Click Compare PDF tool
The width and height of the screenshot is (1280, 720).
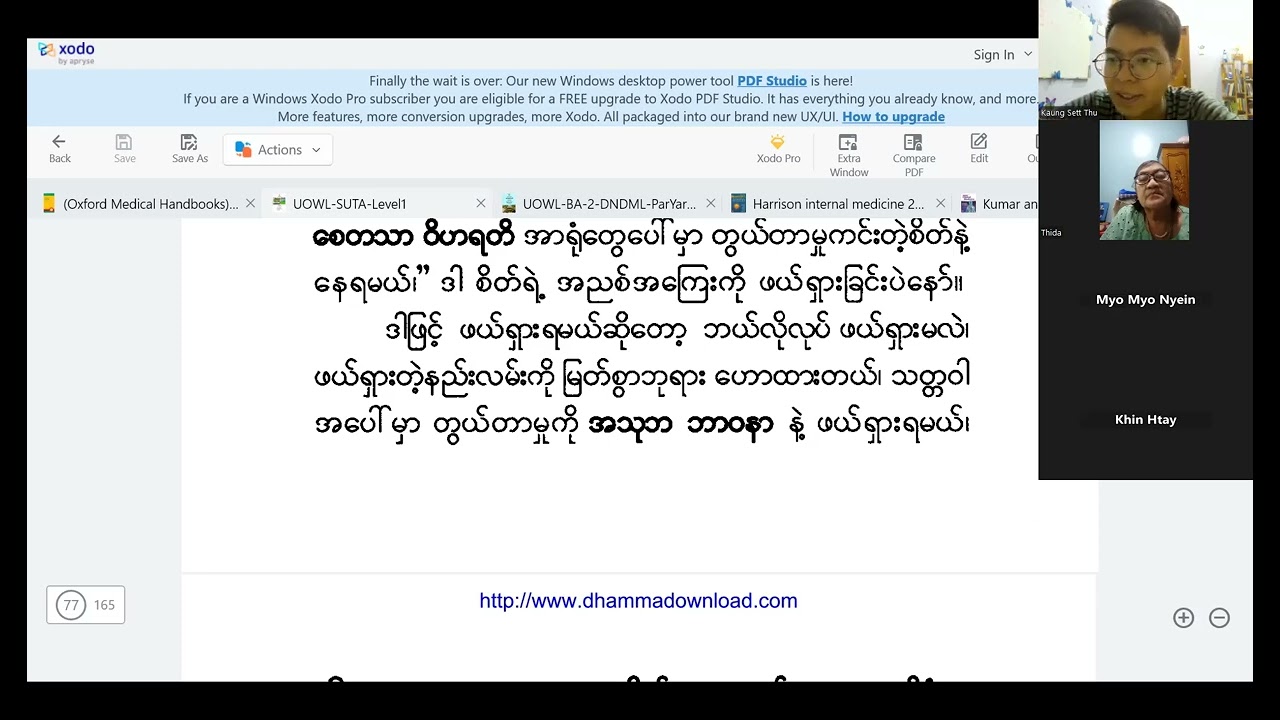point(913,155)
